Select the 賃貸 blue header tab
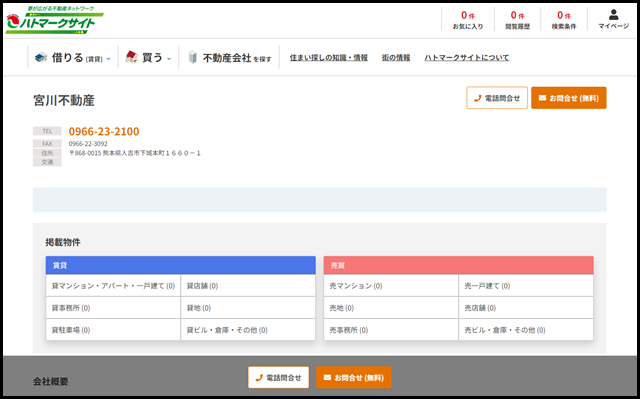The image size is (640, 399). click(x=181, y=265)
